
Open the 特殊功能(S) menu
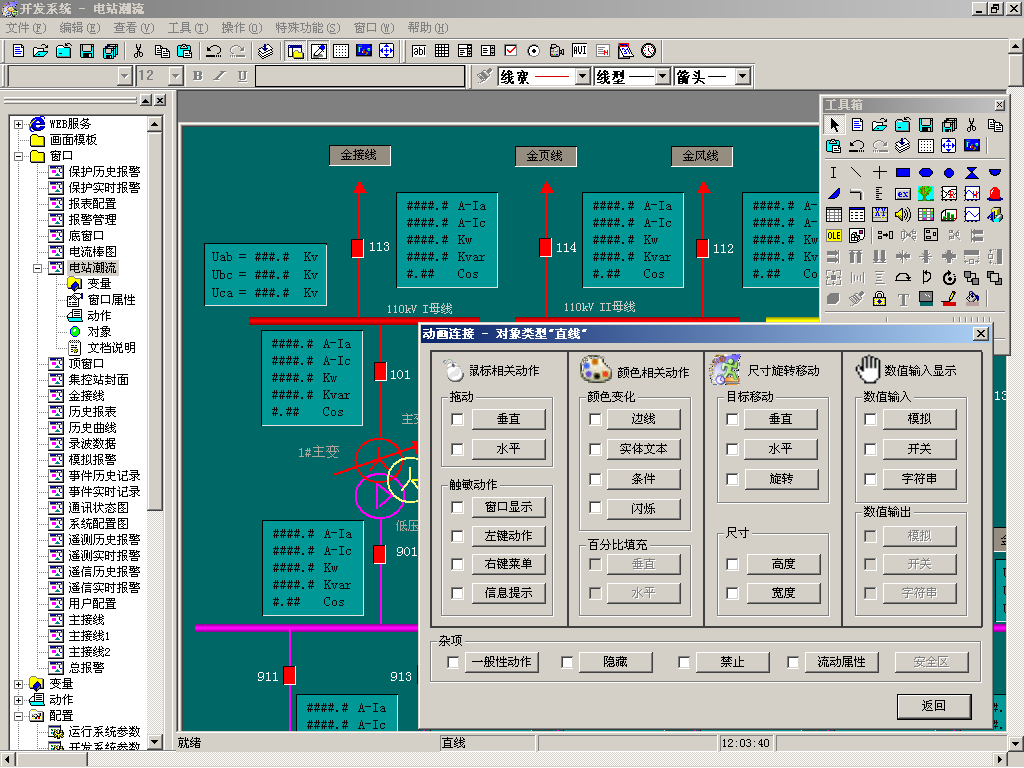click(308, 27)
